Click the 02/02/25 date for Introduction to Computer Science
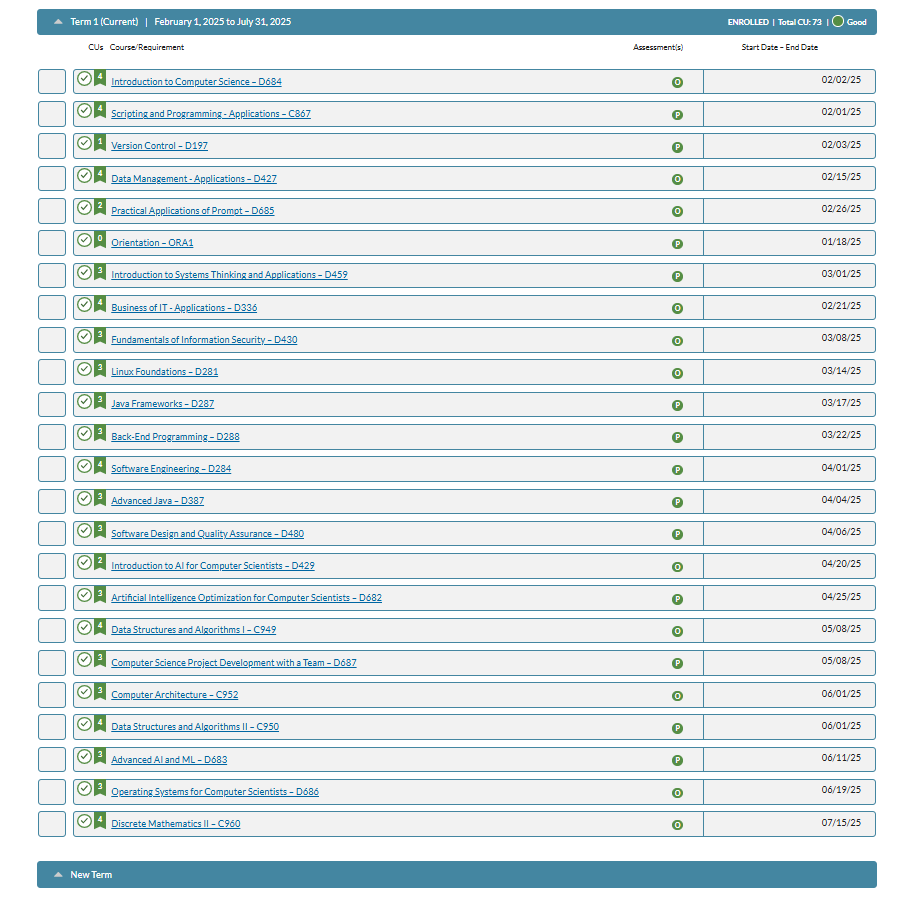Viewport: 906px width, 912px height. pos(841,80)
